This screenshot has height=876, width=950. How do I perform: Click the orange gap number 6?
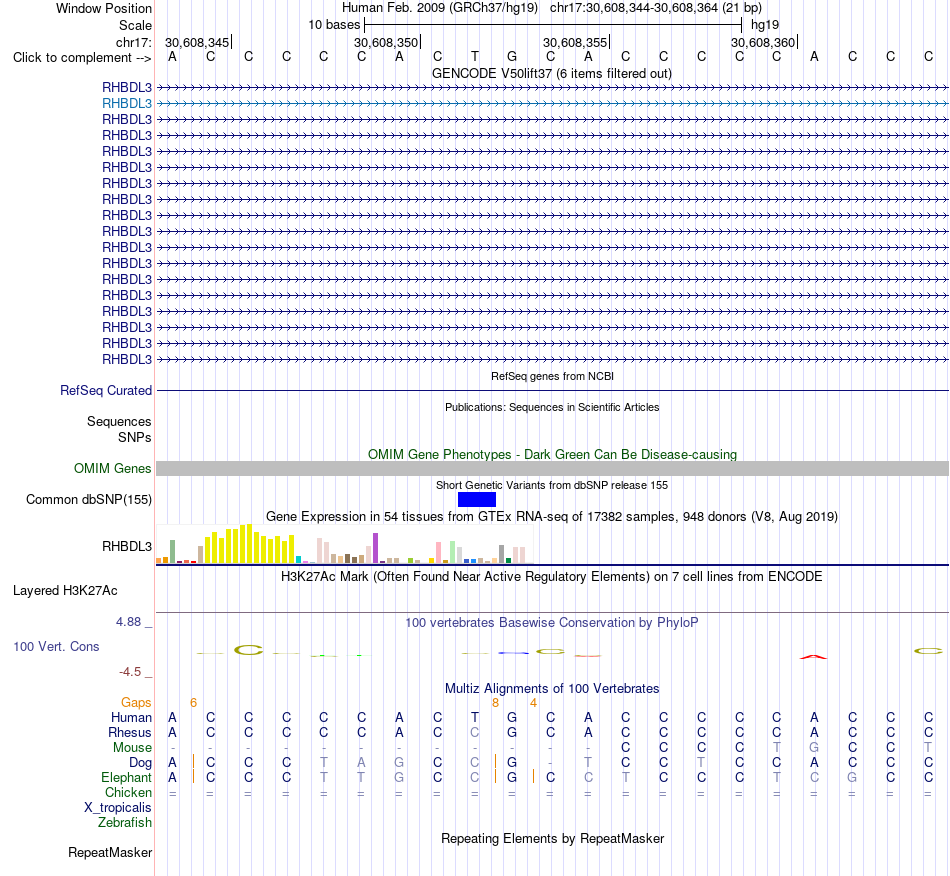(193, 703)
